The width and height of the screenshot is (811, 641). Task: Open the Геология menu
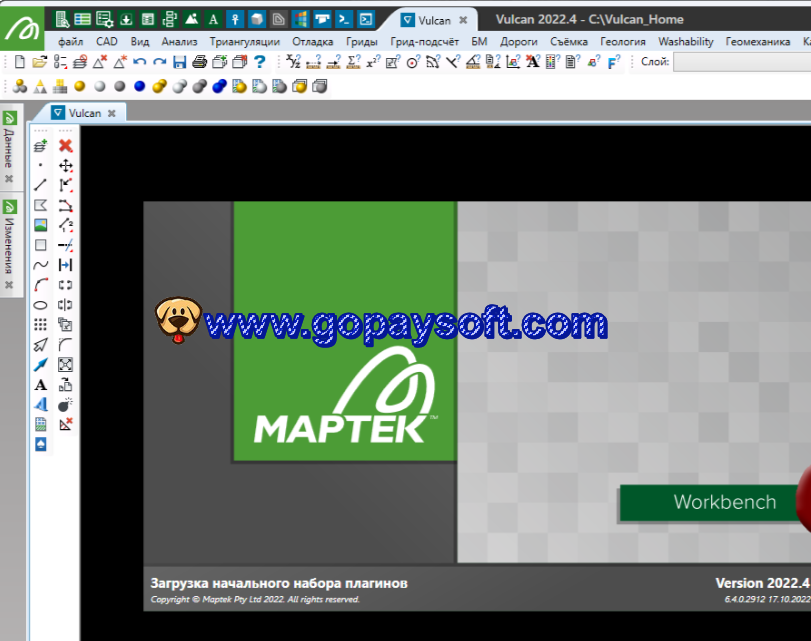[x=623, y=42]
